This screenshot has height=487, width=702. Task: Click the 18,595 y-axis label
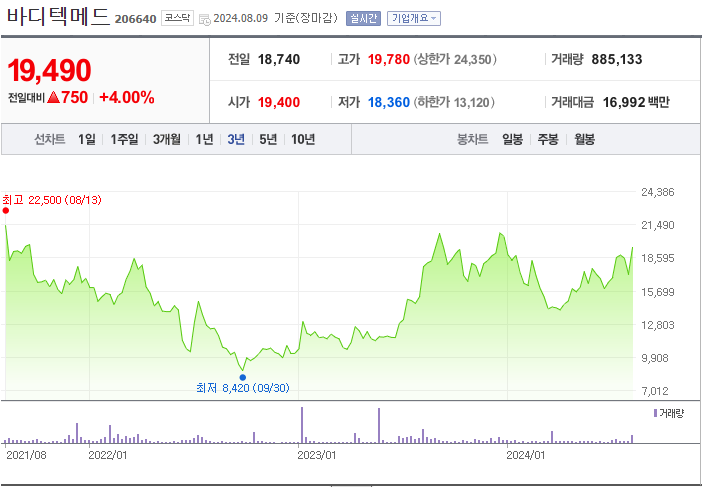(658, 258)
